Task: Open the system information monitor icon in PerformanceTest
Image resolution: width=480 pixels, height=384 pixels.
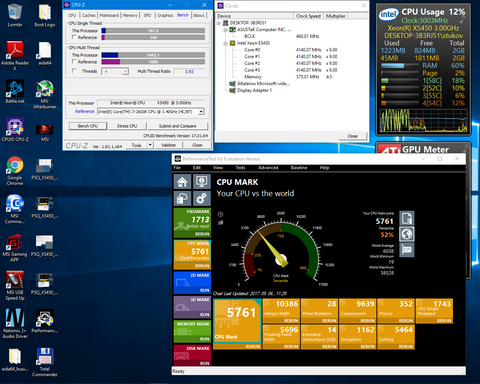Action: click(202, 182)
